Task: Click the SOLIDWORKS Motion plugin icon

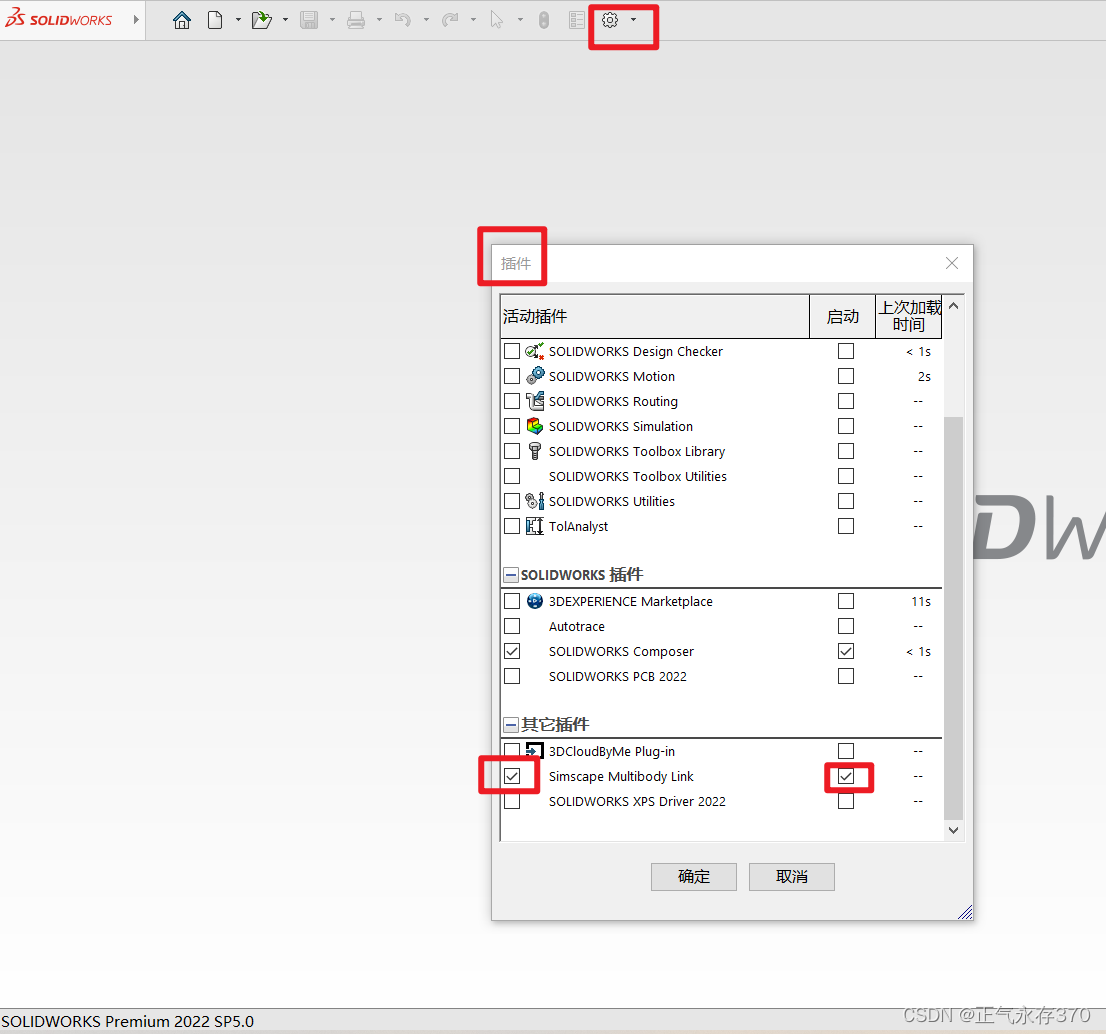Action: point(534,376)
